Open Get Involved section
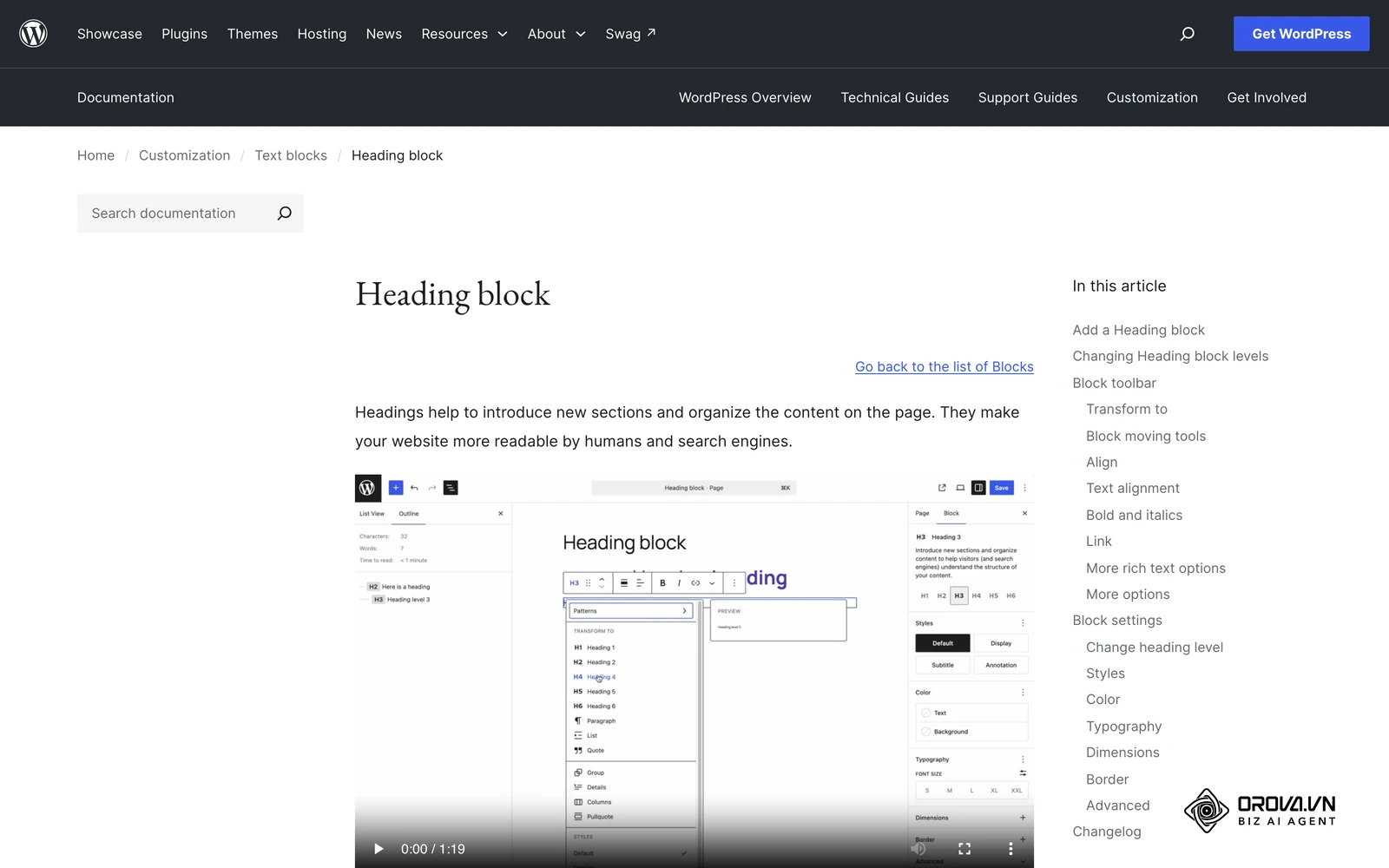Image resolution: width=1389 pixels, height=868 pixels. click(1267, 97)
